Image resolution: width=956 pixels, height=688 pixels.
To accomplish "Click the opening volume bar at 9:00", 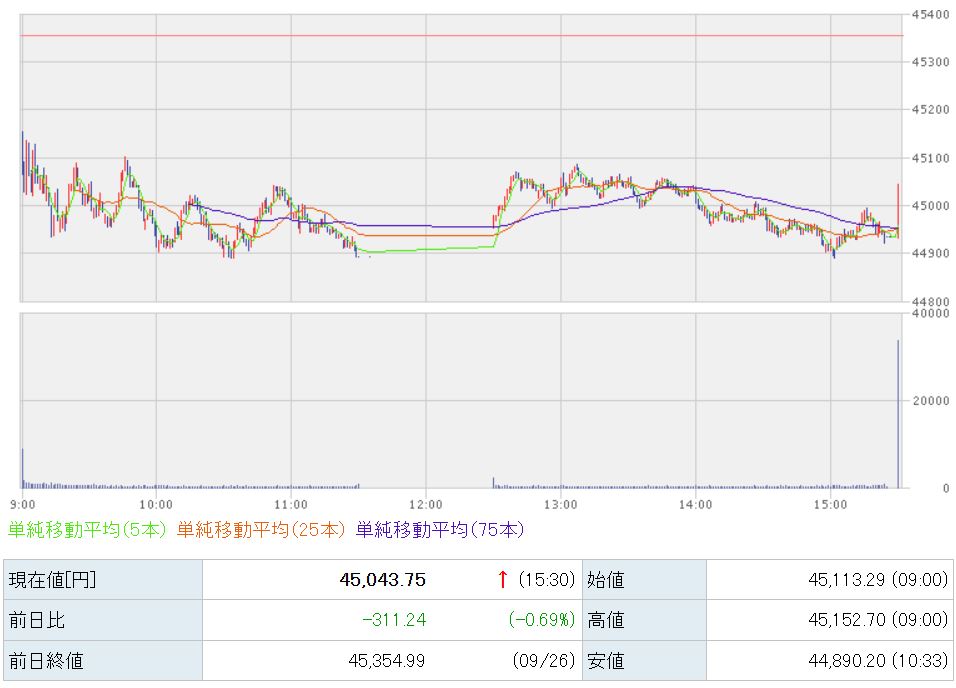I will click(23, 468).
